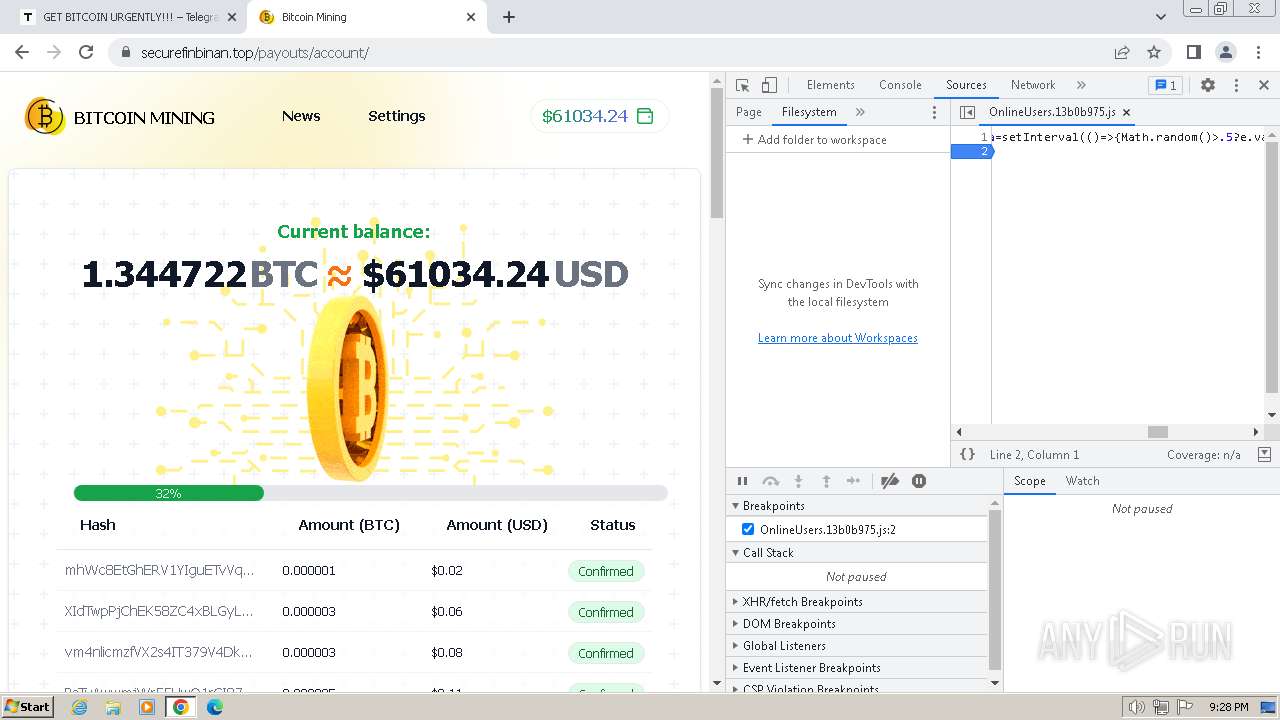The height and width of the screenshot is (720, 1280).
Task: Open the News page link
Action: tap(301, 116)
